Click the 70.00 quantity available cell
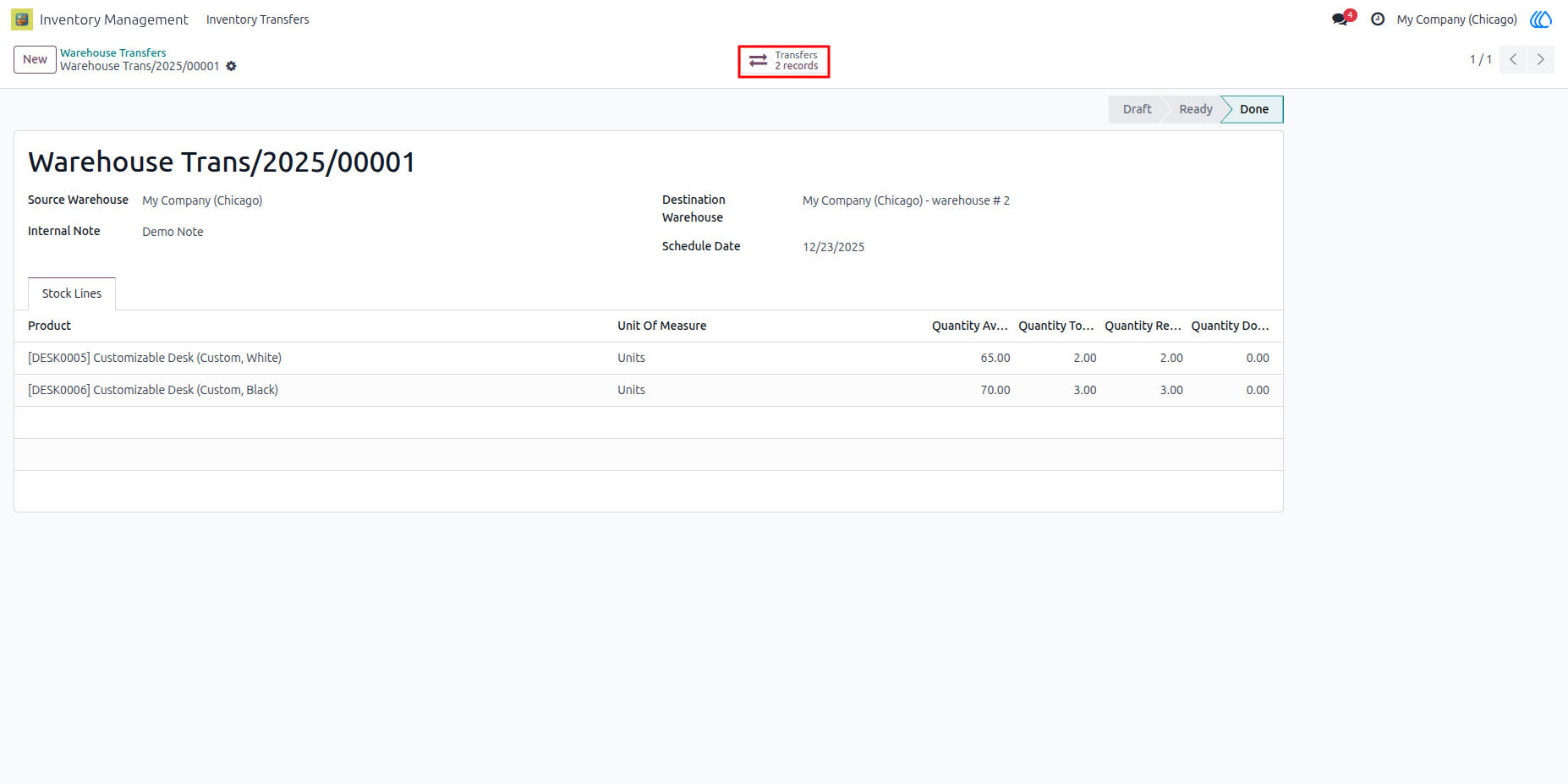 coord(995,390)
